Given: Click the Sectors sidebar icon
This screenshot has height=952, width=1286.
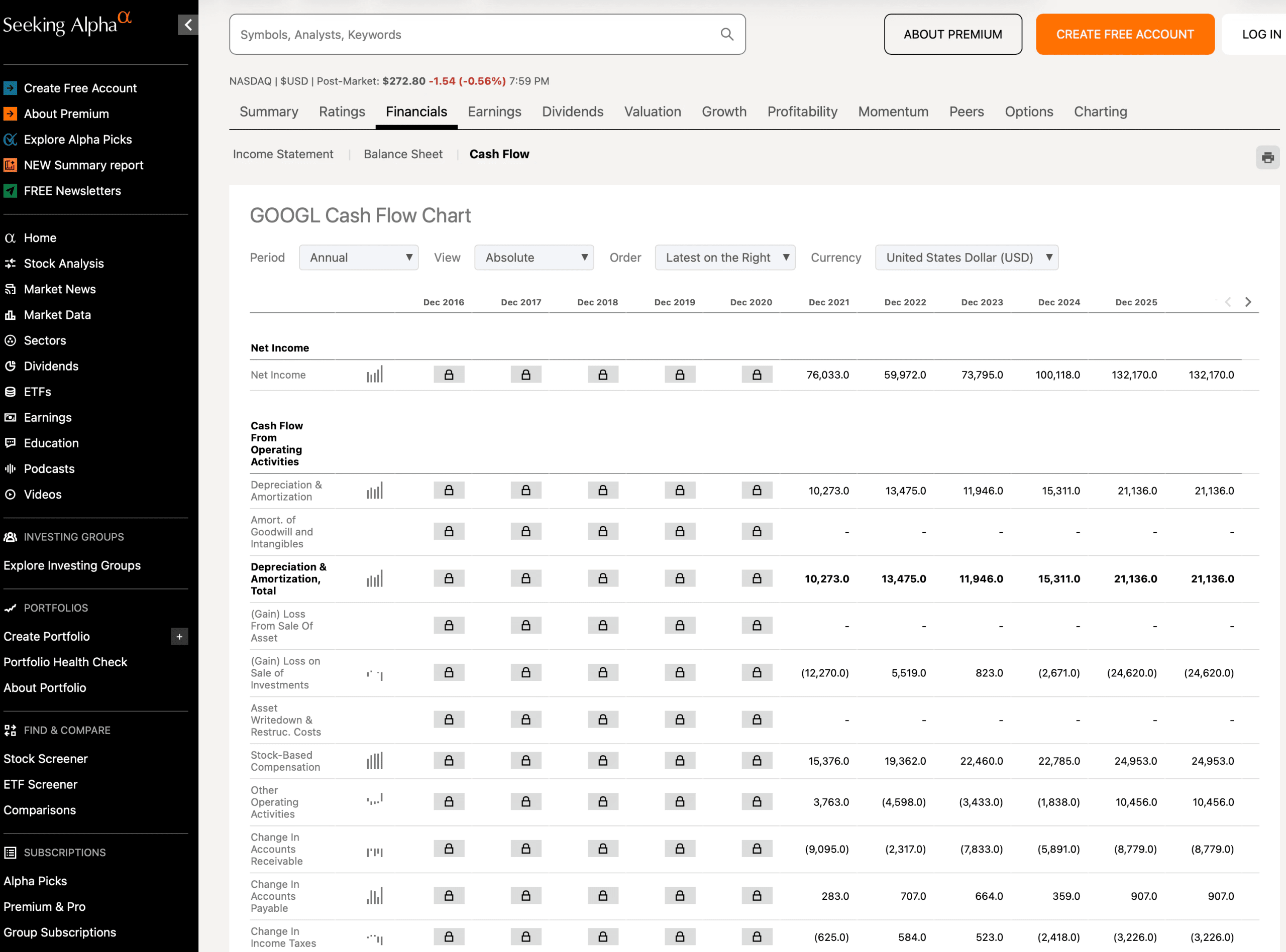Looking at the screenshot, I should [x=11, y=340].
